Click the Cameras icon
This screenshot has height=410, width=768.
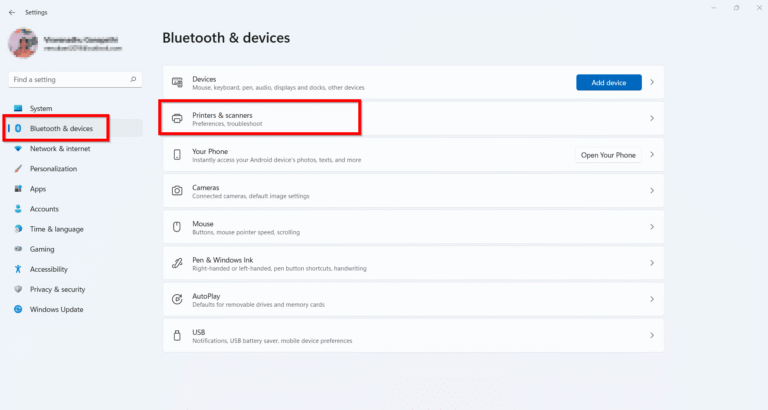click(177, 190)
